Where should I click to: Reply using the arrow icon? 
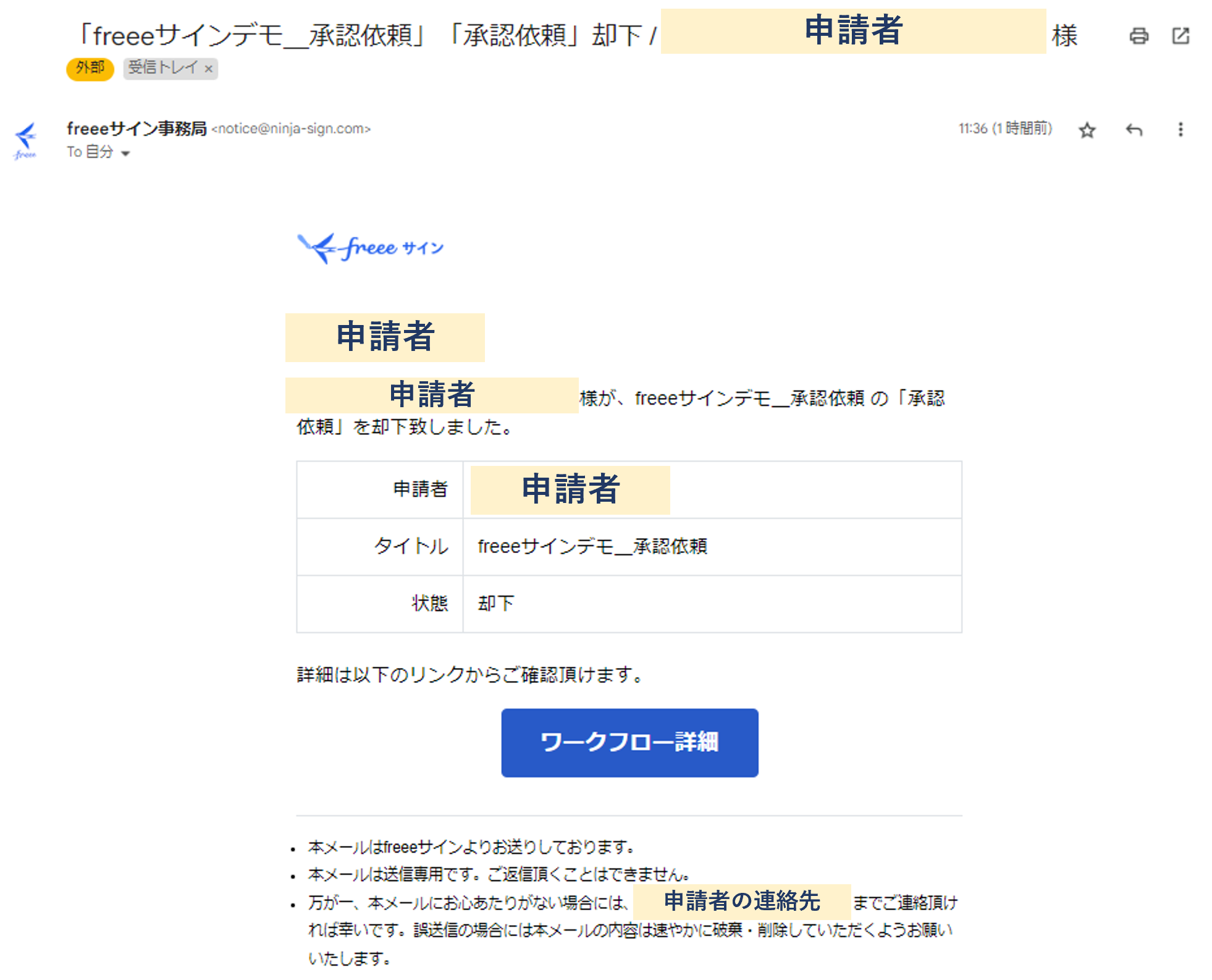(1134, 130)
